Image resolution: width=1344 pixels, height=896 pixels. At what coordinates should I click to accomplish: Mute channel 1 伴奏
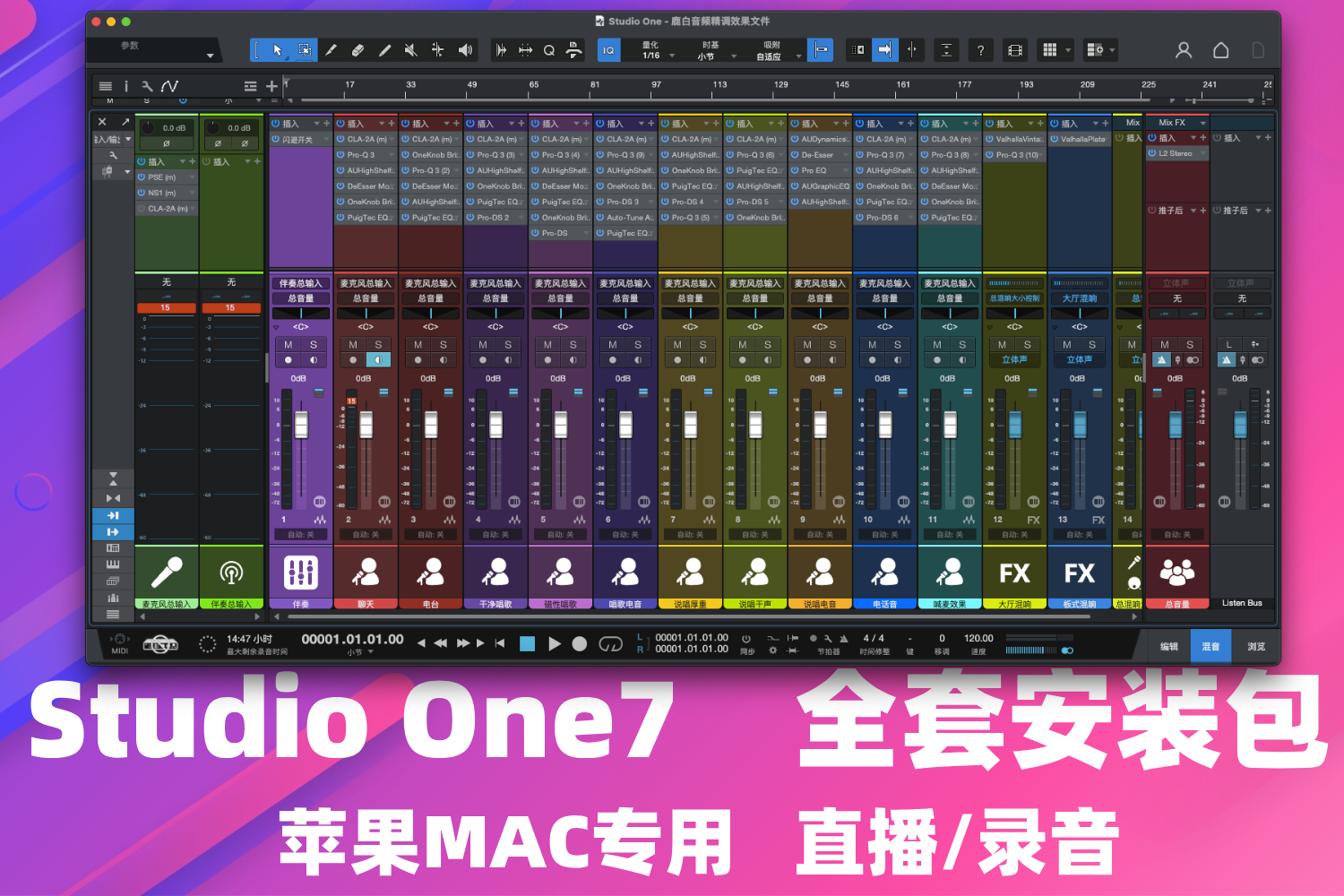click(x=289, y=344)
